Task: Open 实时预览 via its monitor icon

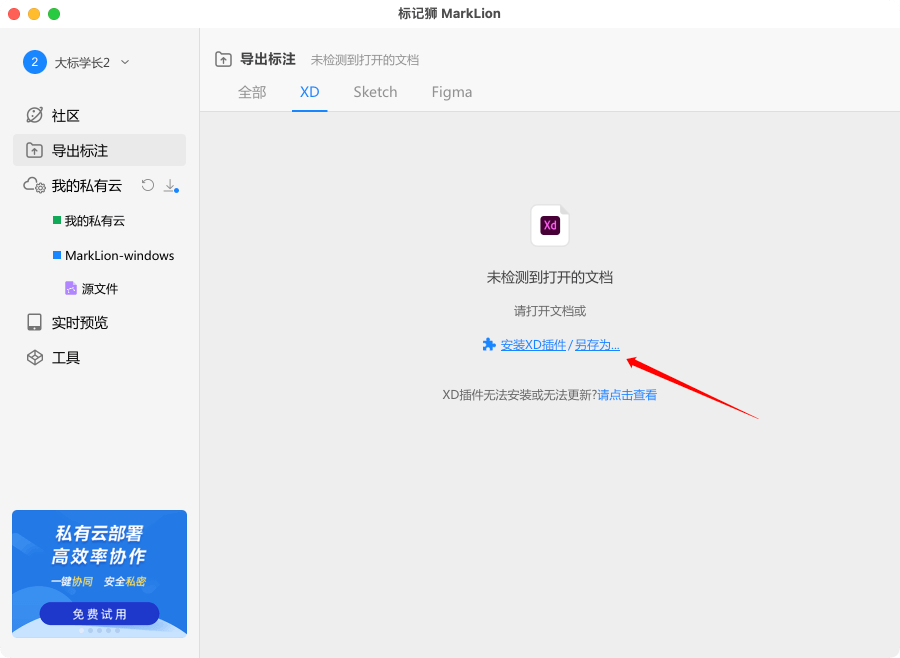Action: [x=33, y=322]
